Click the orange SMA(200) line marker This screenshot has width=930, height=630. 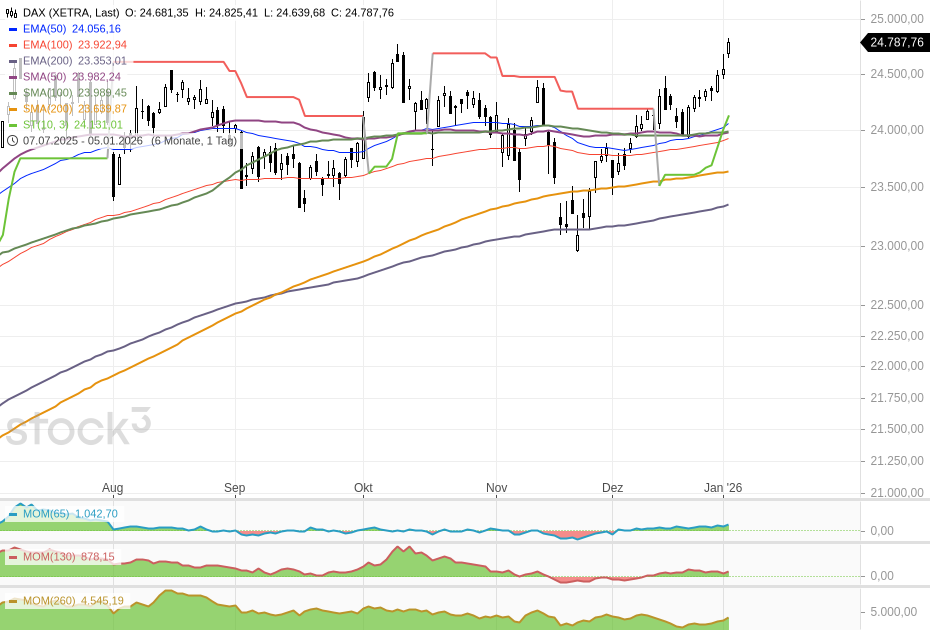click(x=12, y=109)
